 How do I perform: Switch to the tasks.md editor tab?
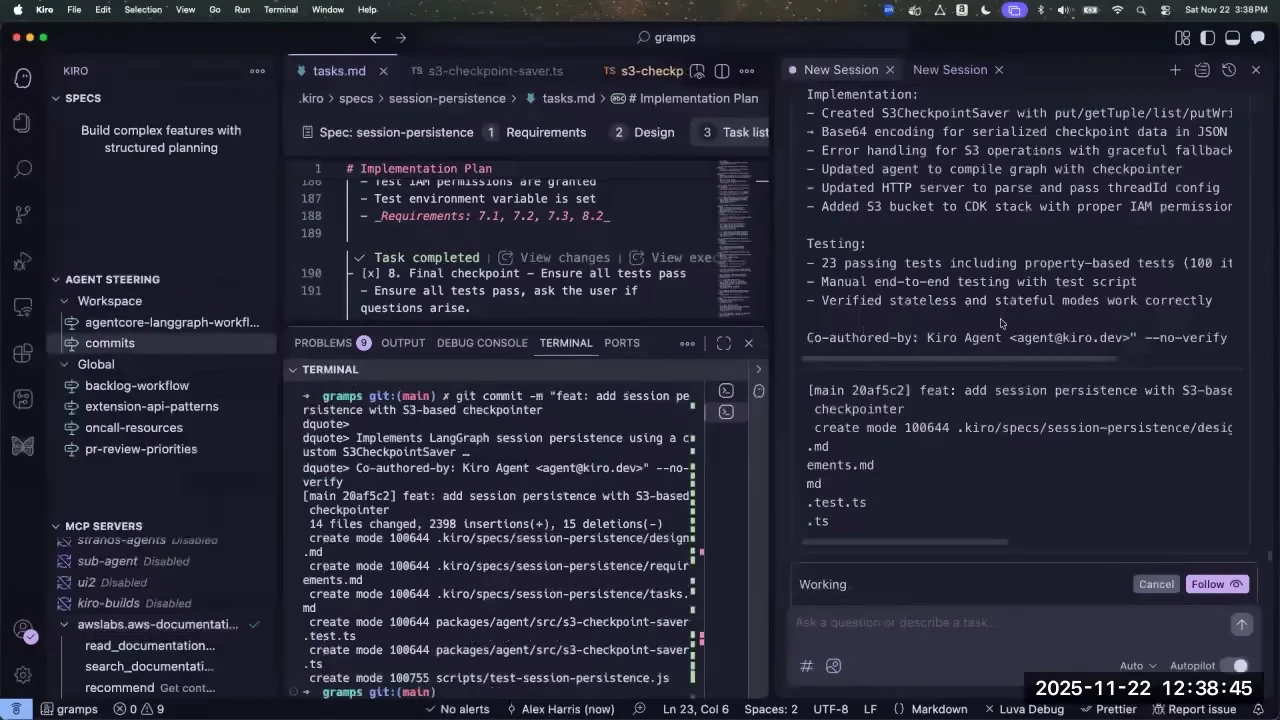(x=340, y=71)
